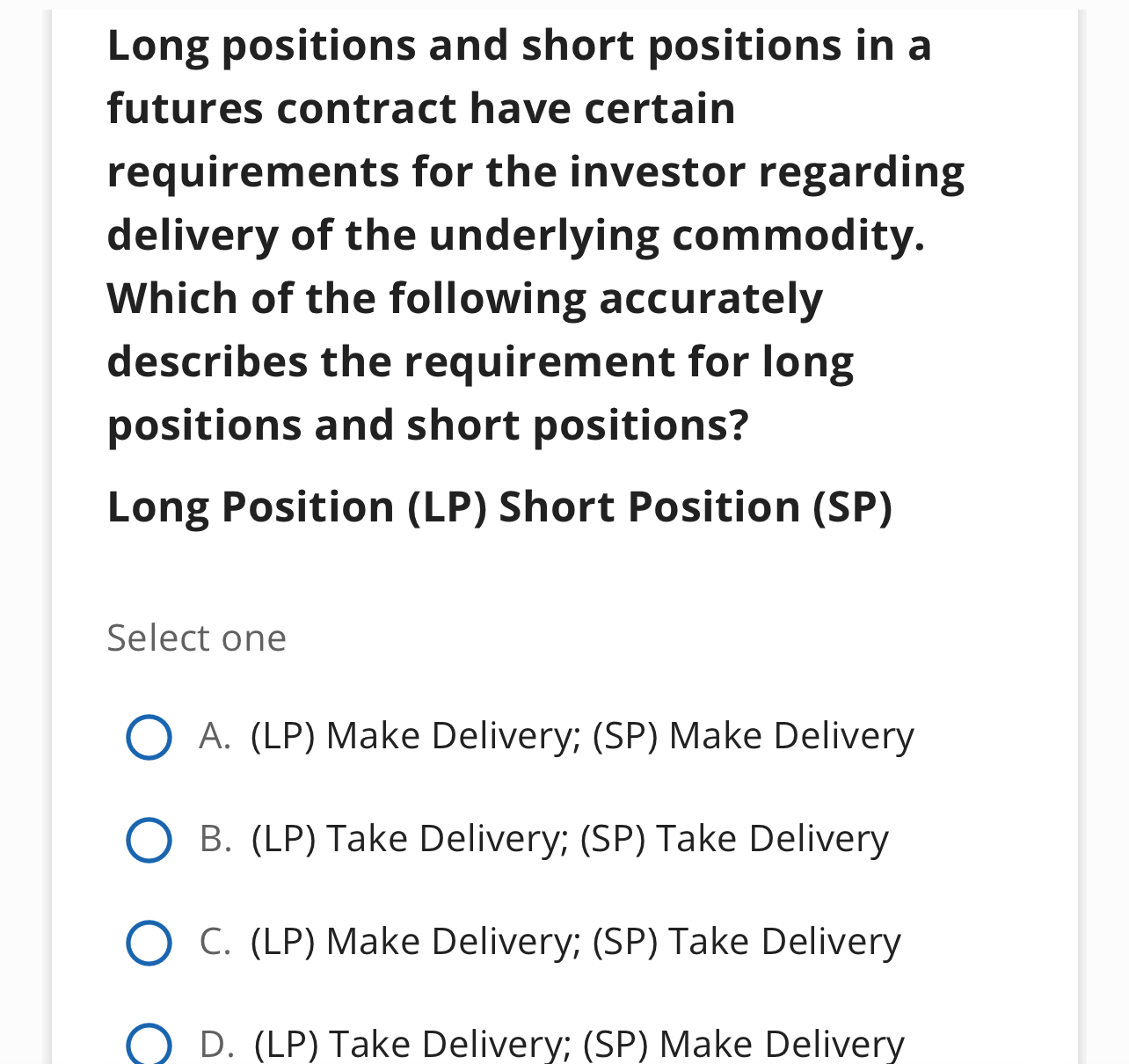The height and width of the screenshot is (1064, 1129).
Task: Click the Select one label
Action: pyautogui.click(x=196, y=638)
